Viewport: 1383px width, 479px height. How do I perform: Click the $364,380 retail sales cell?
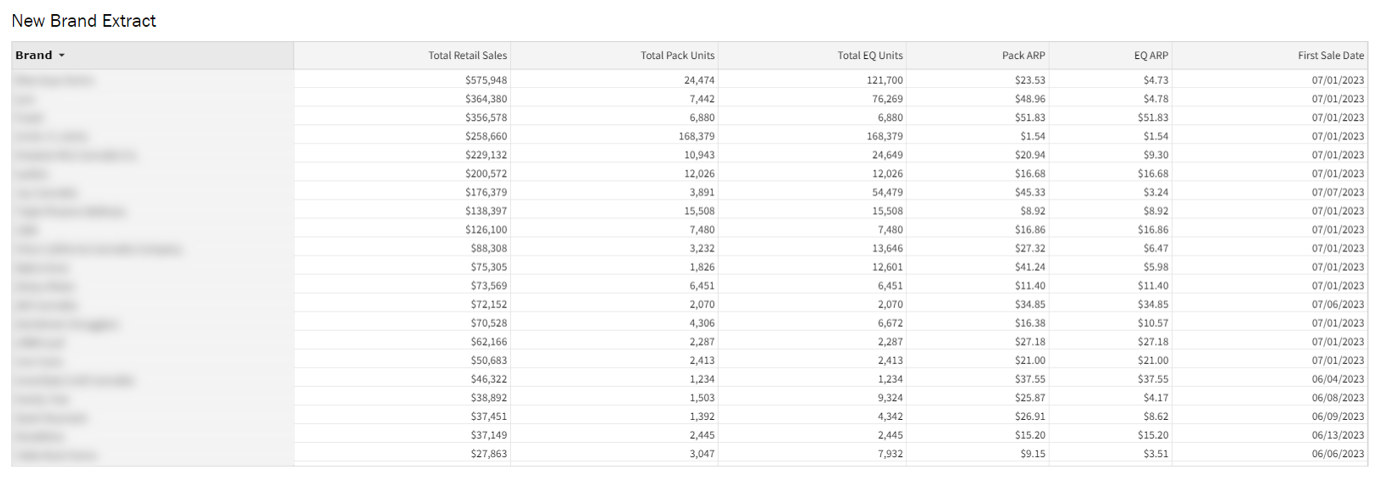tap(486, 99)
